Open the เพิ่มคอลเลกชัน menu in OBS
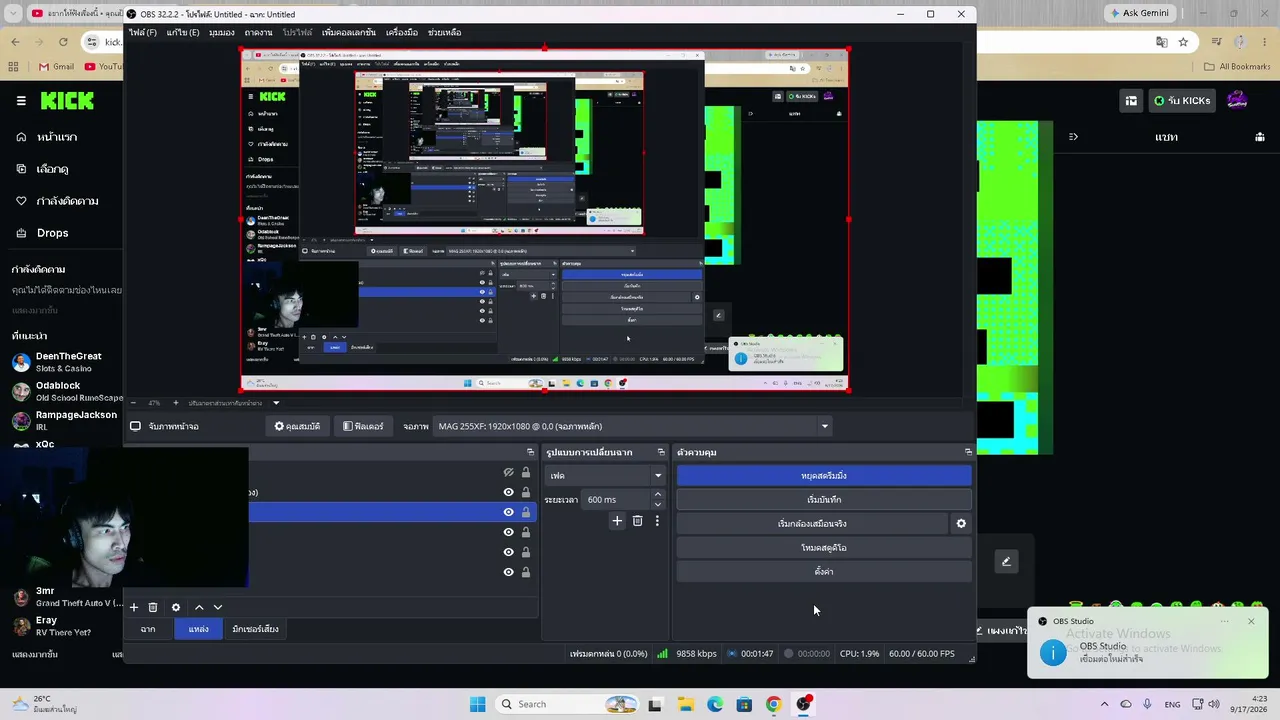This screenshot has width=1280, height=720. point(349,32)
